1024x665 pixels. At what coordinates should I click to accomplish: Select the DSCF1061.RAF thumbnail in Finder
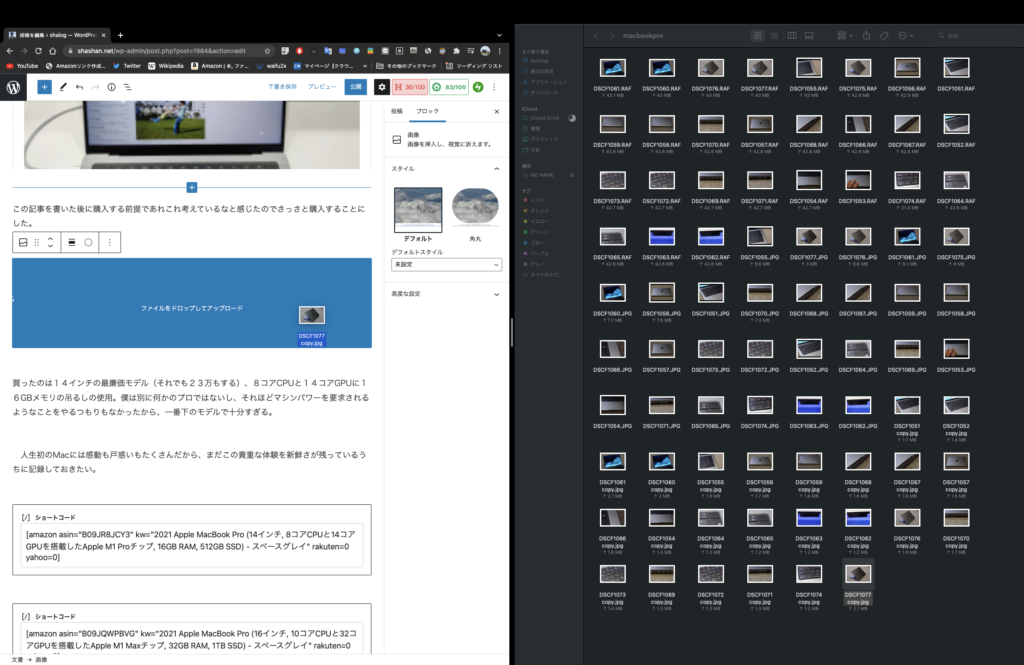pyautogui.click(x=612, y=68)
